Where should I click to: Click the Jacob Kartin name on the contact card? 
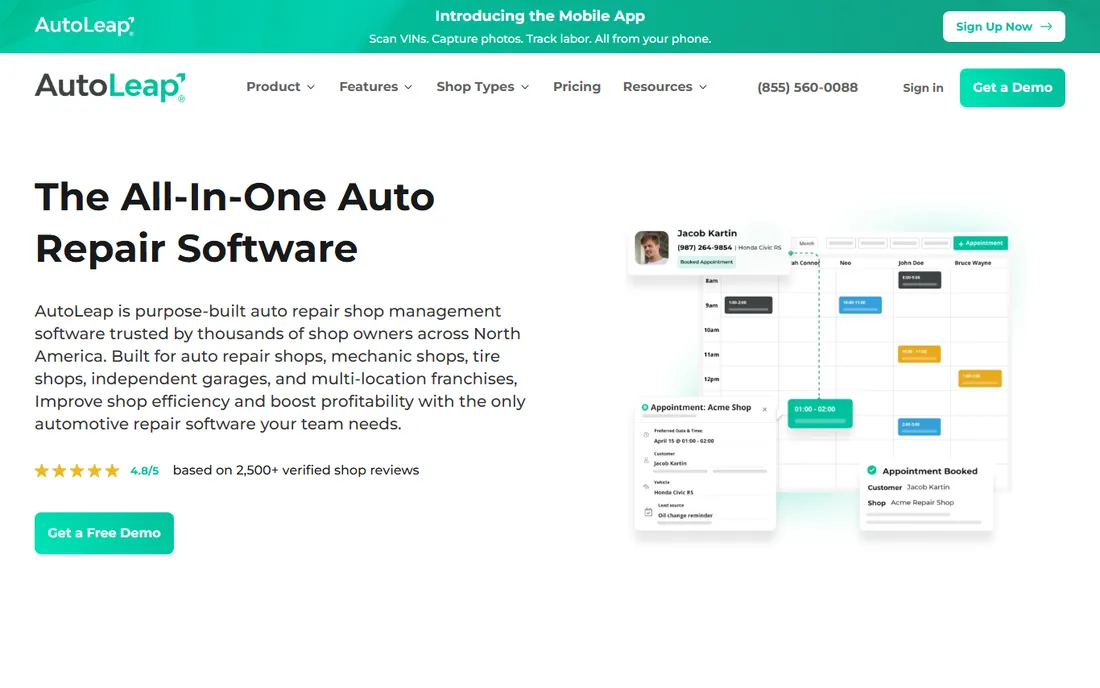click(707, 234)
